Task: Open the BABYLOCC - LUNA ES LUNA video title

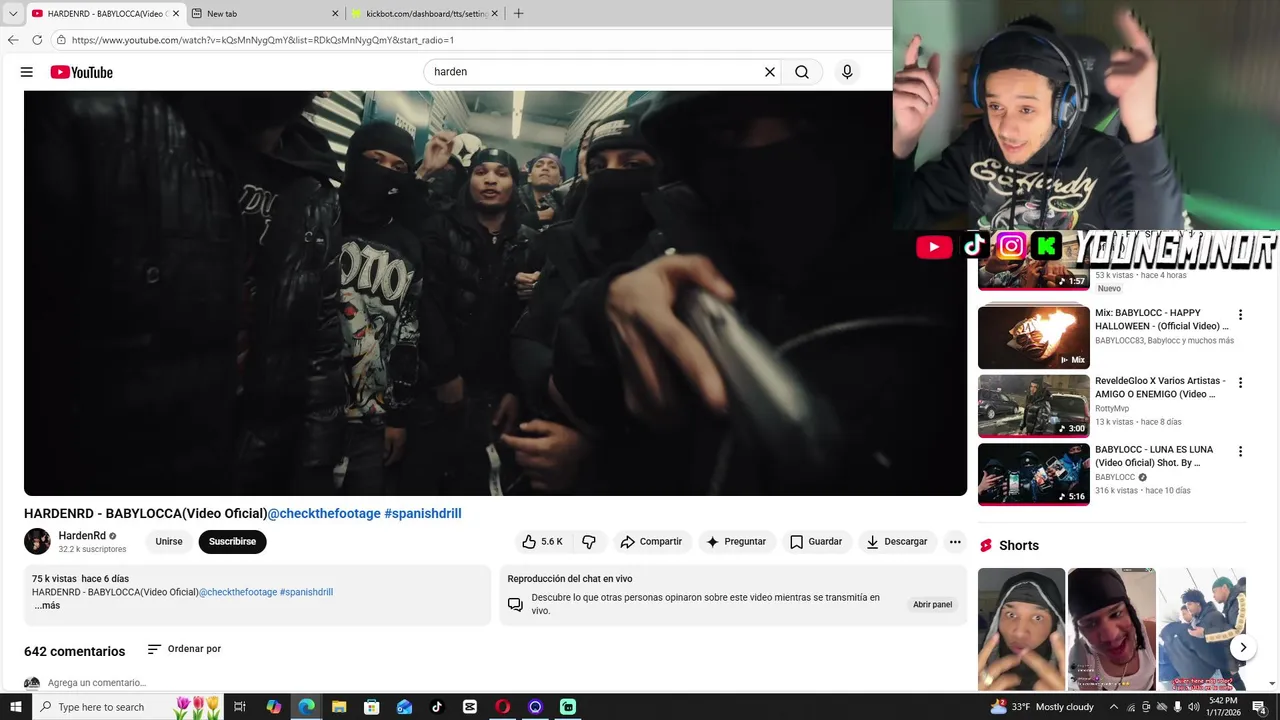Action: point(1154,456)
